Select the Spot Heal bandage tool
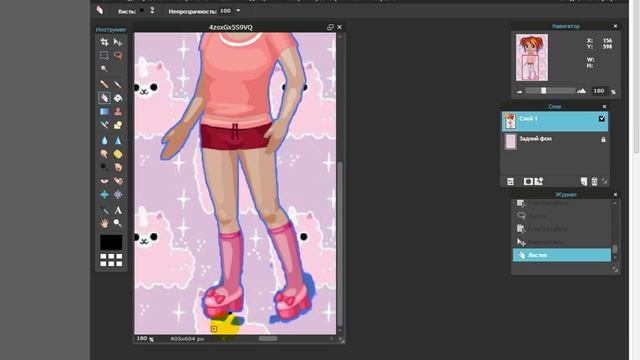Screen dimensions: 640x360 118,181
